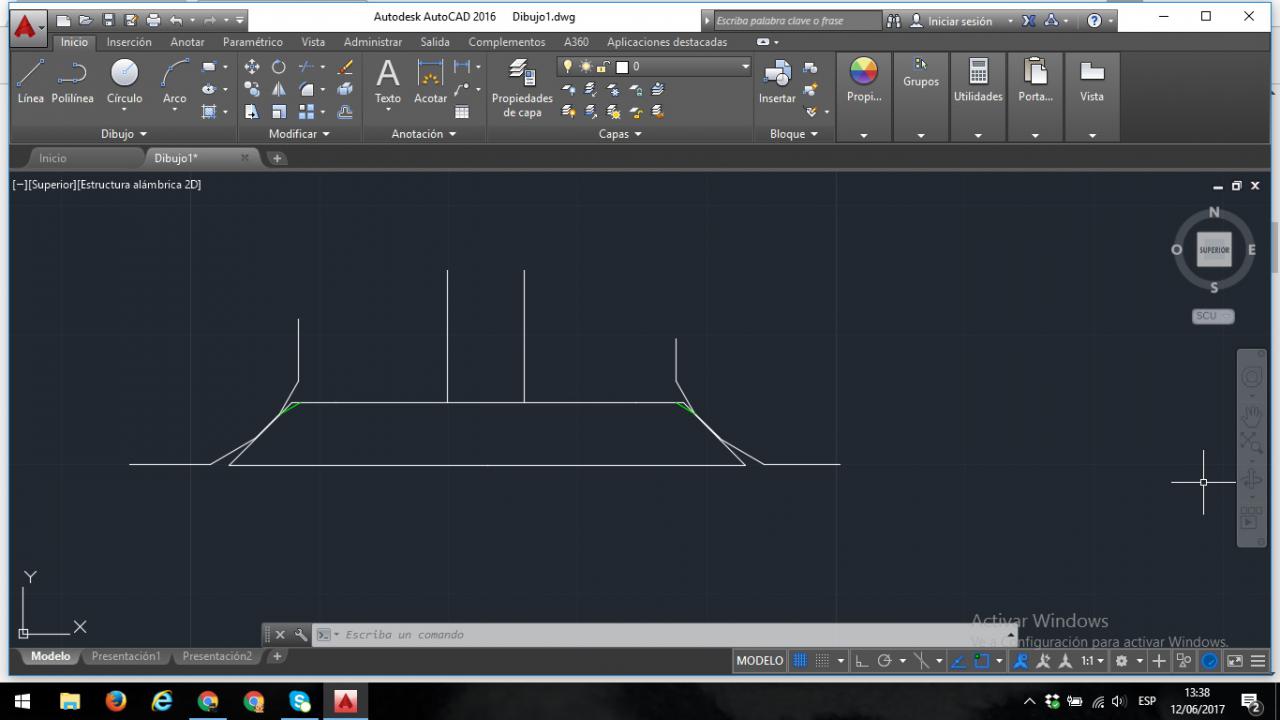Toggle the grid display in status bar
Screen dimensions: 1280x720
(x=800, y=661)
